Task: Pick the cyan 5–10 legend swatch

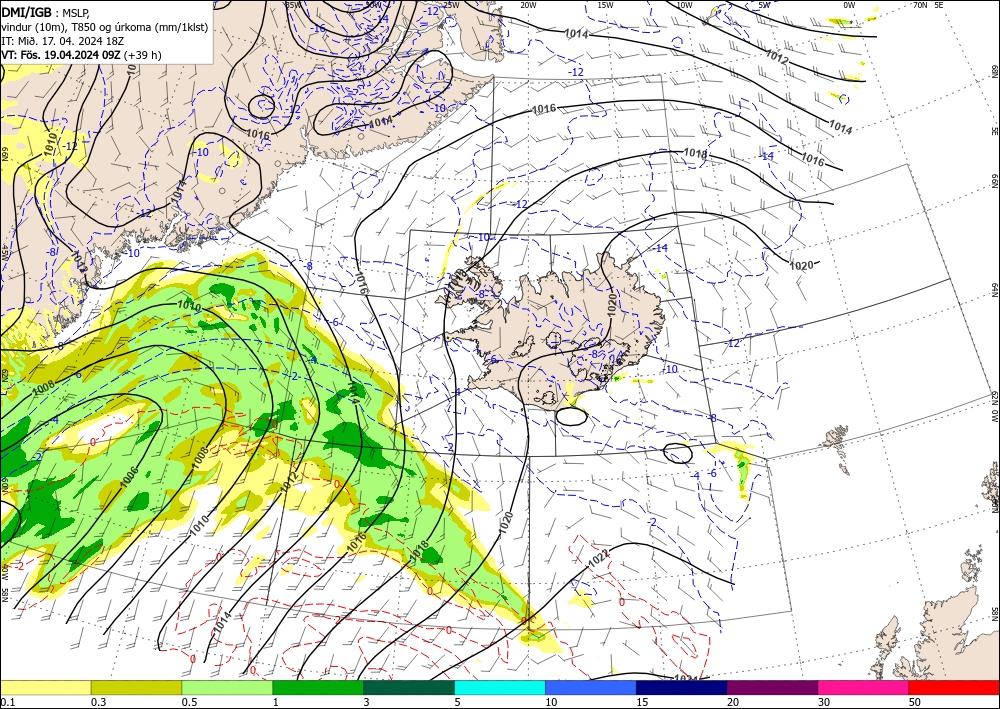Action: pos(500,688)
